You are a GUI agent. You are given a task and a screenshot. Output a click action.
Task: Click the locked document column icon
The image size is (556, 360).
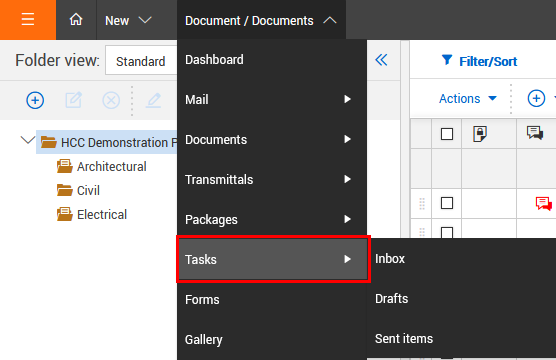click(480, 134)
